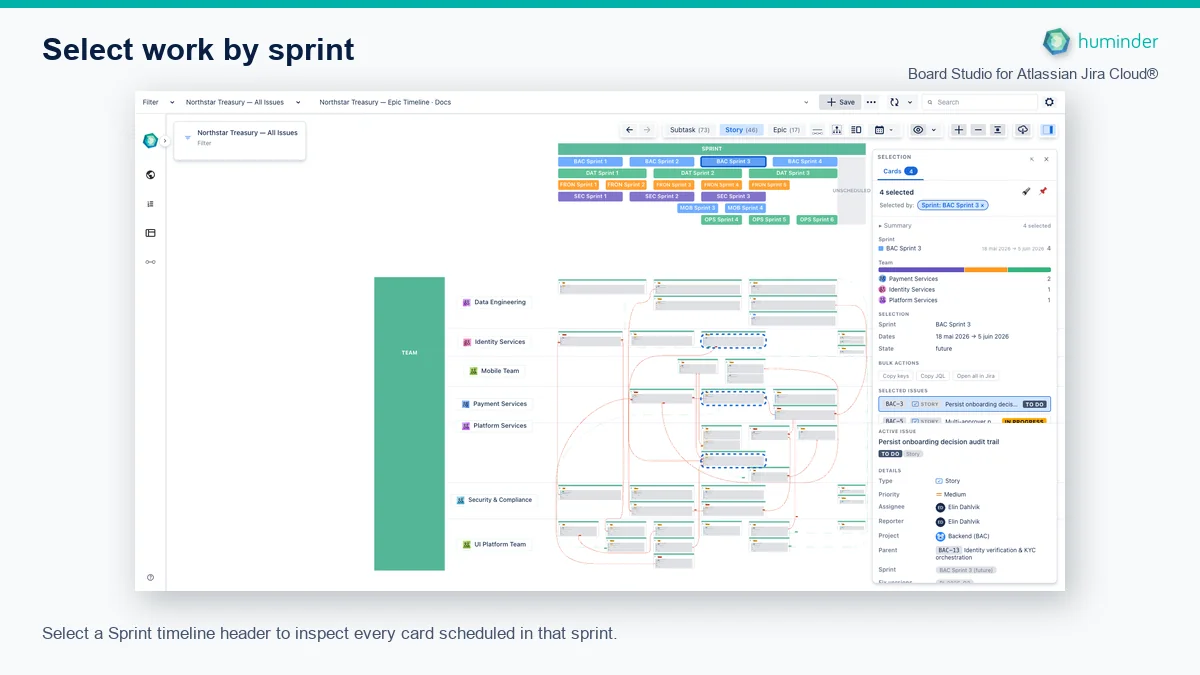The image size is (1200, 675).
Task: Toggle the Subtask (73) filter
Action: 690,130
